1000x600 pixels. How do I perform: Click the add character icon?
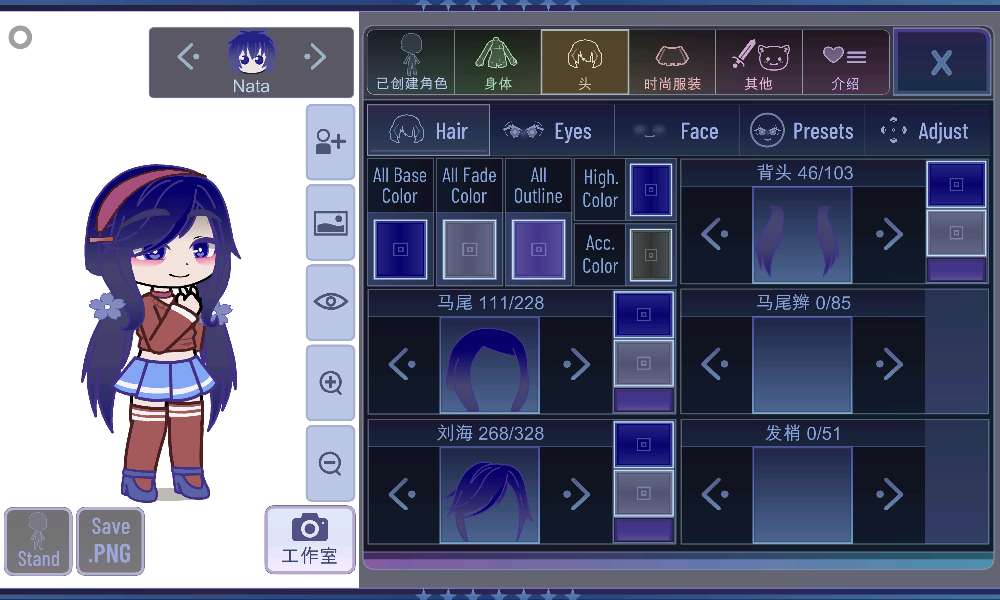tap(330, 143)
